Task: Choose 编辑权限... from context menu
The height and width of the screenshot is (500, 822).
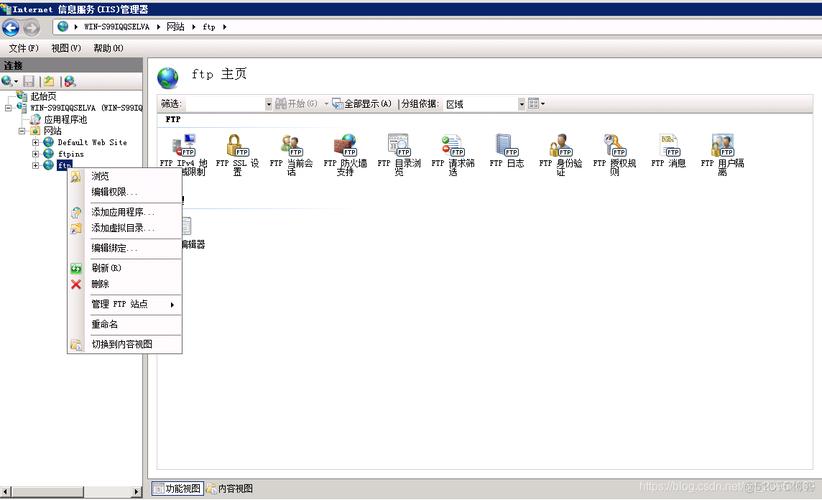Action: coord(125,192)
